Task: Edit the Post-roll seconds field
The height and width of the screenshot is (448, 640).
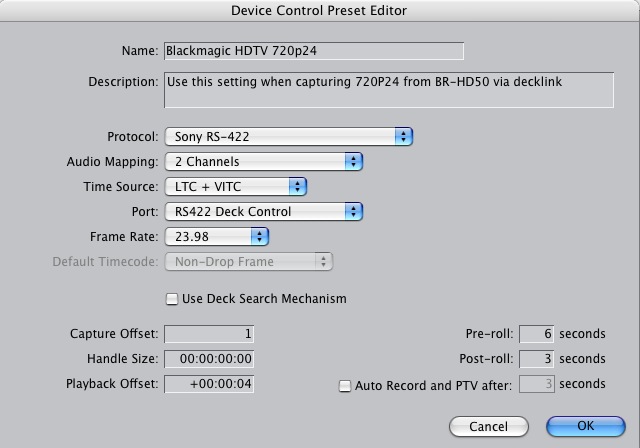Action: click(536, 359)
